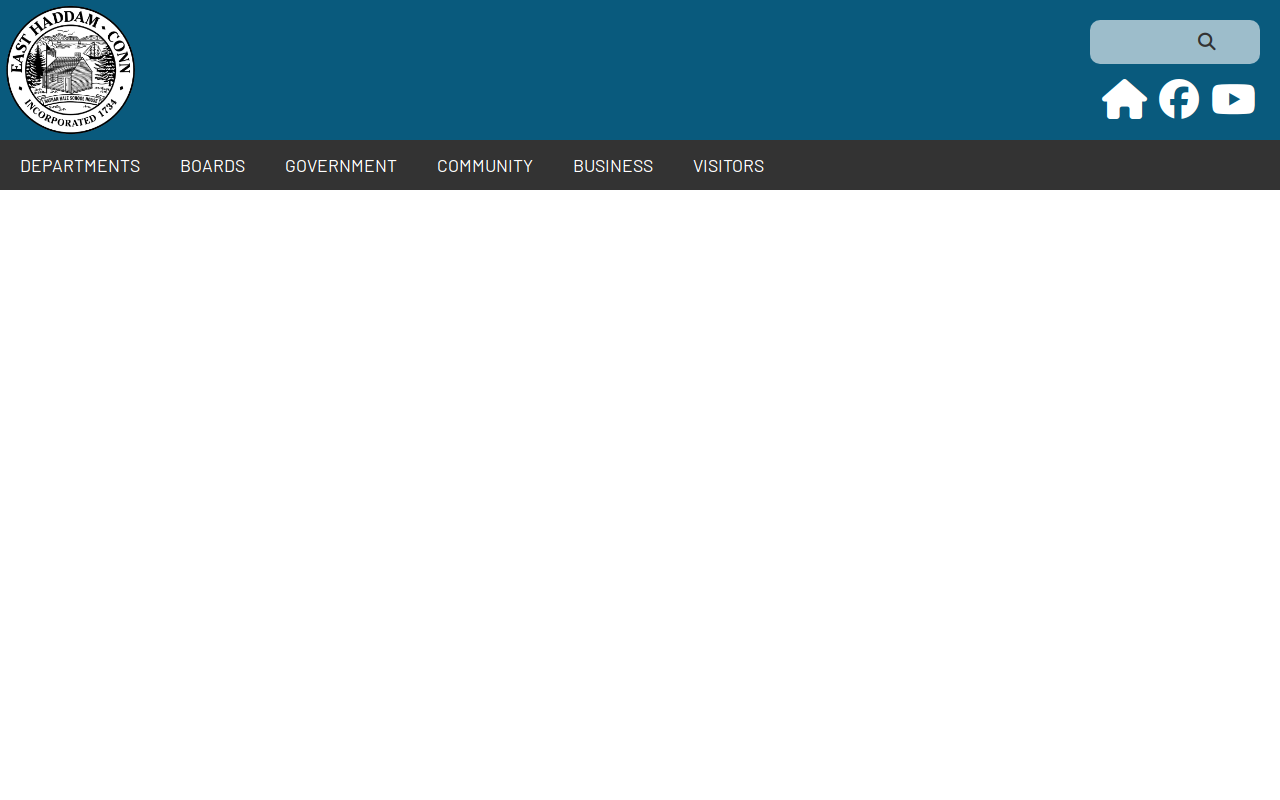Go to homepage via the house icon
Viewport: 1280px width, 800px height.
[x=1124, y=99]
